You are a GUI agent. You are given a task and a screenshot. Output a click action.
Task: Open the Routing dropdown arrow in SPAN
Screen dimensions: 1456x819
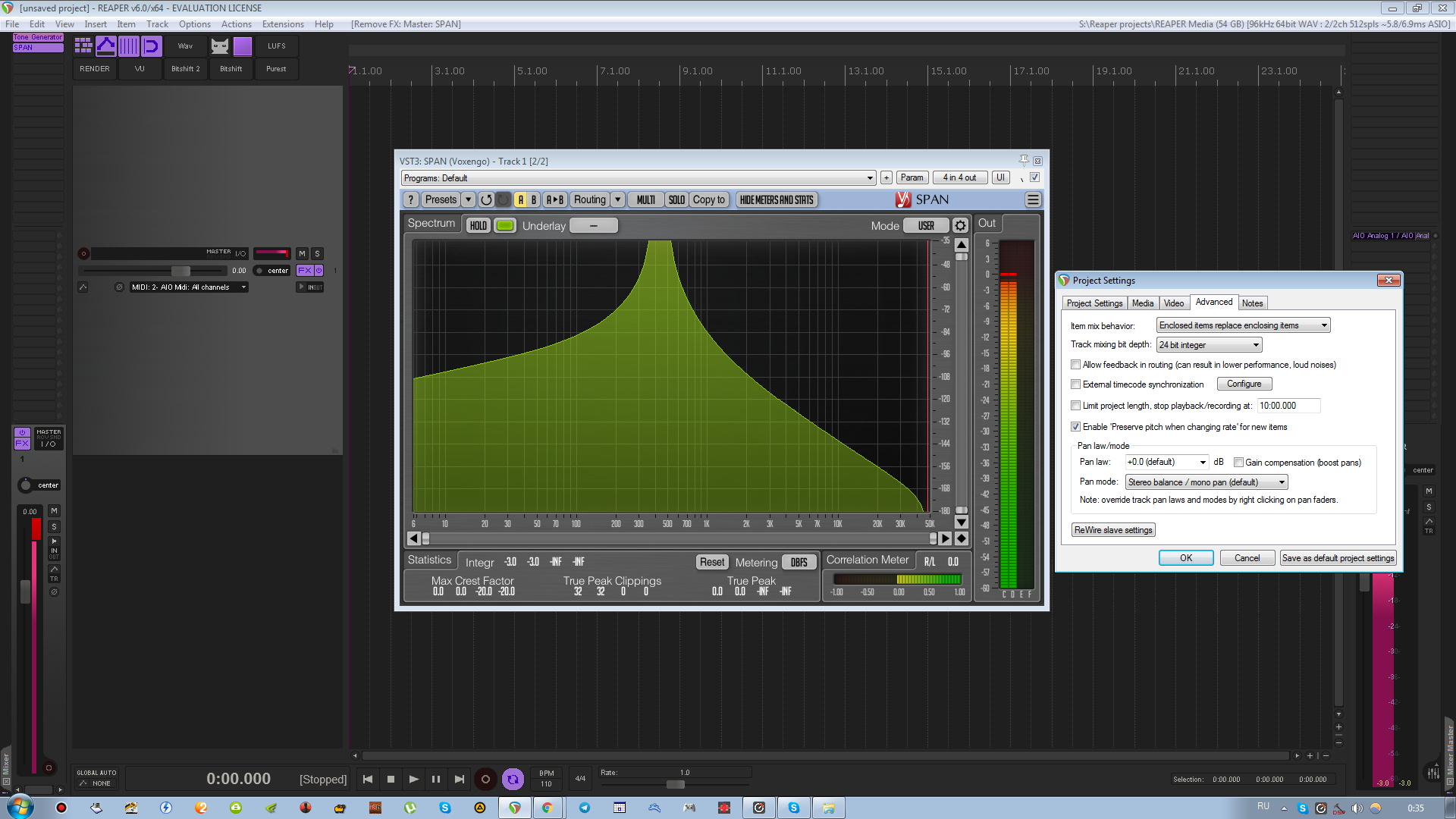618,199
